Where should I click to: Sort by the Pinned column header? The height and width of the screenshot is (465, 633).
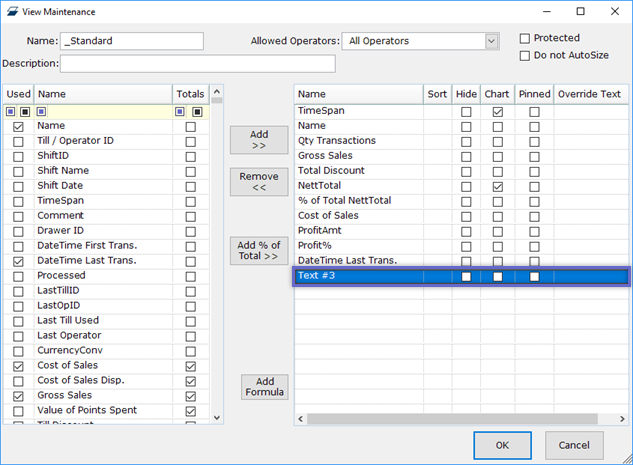[534, 94]
